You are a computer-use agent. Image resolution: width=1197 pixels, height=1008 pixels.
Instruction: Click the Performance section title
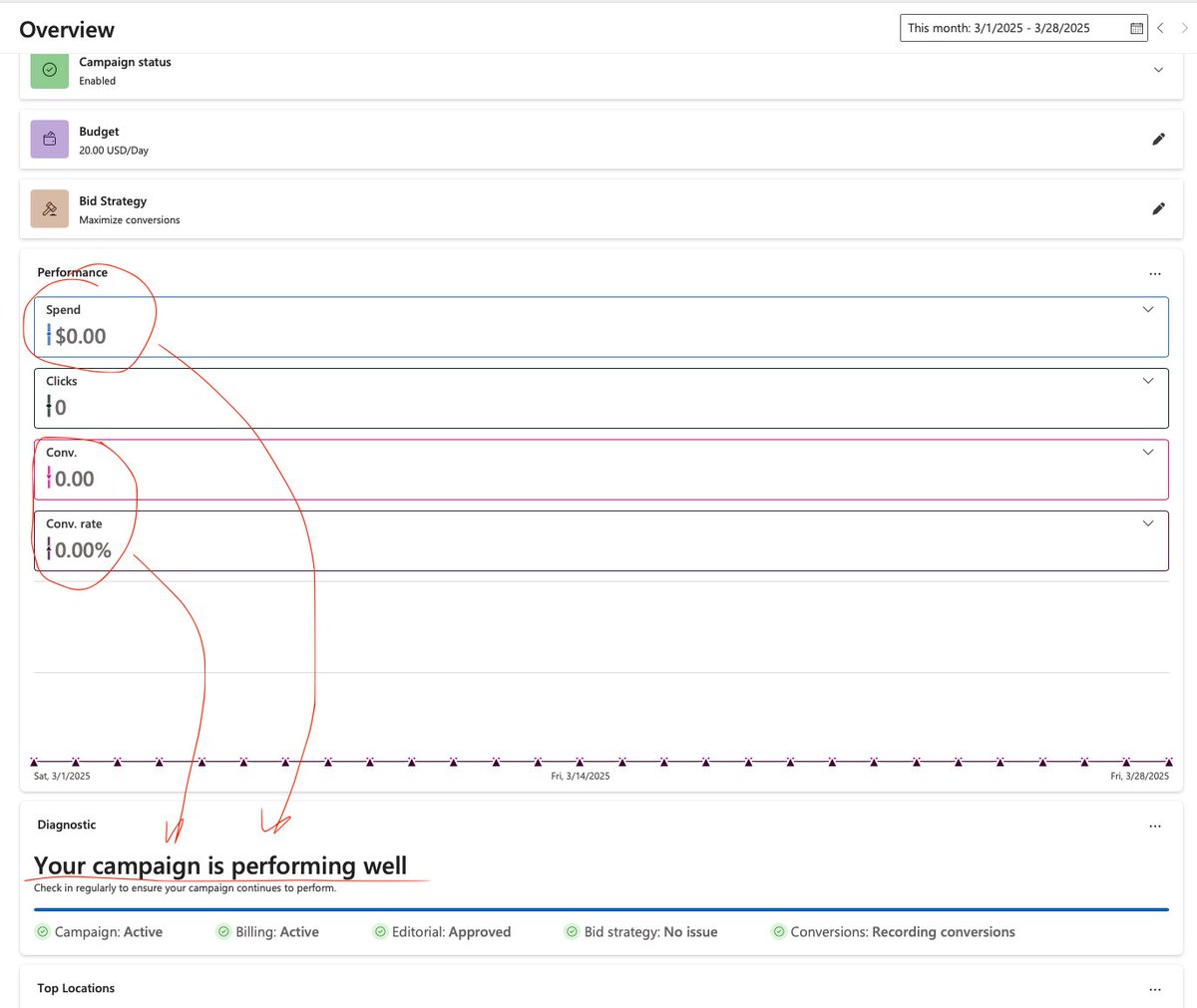click(x=73, y=272)
